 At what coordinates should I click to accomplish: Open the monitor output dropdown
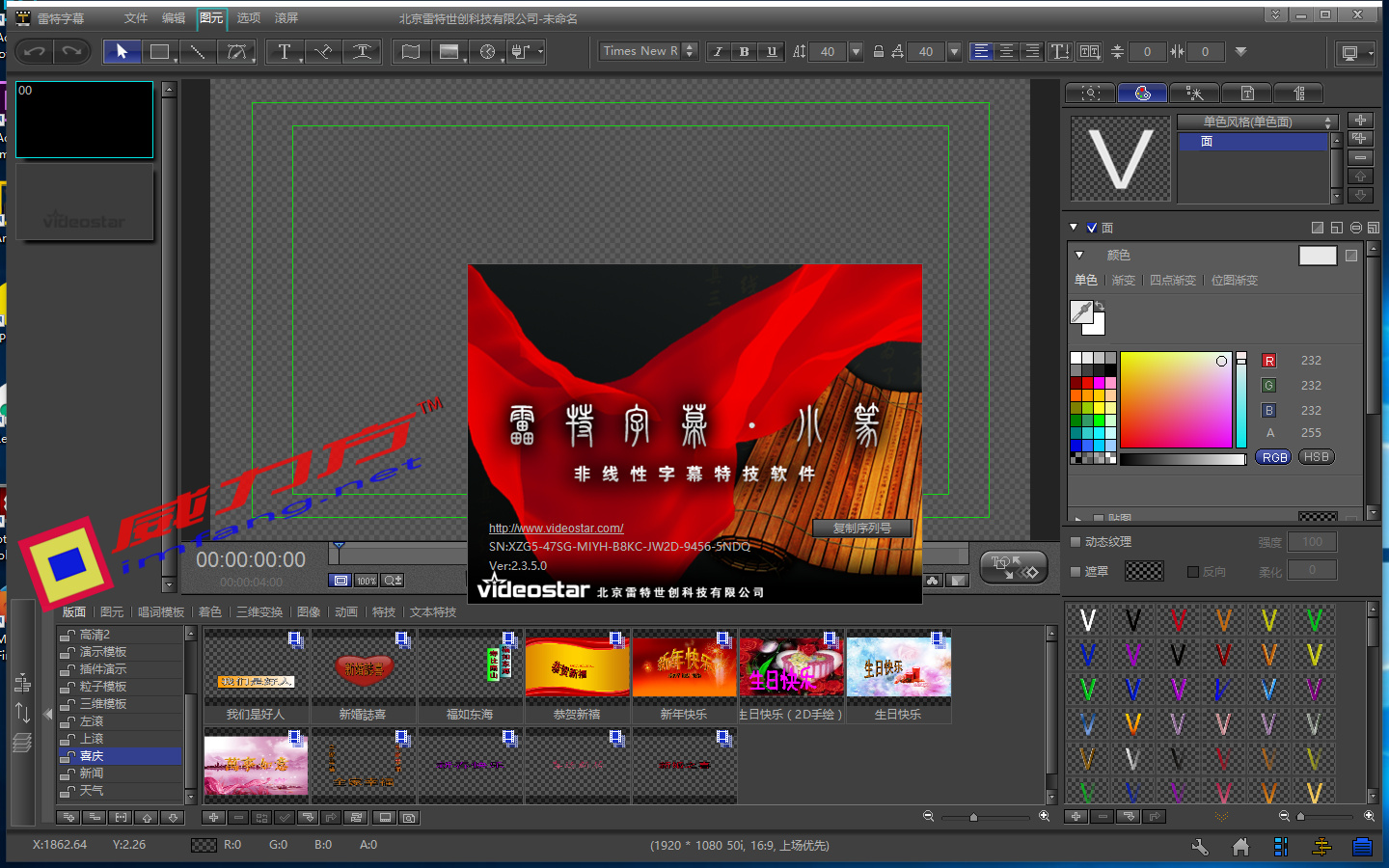1356,52
